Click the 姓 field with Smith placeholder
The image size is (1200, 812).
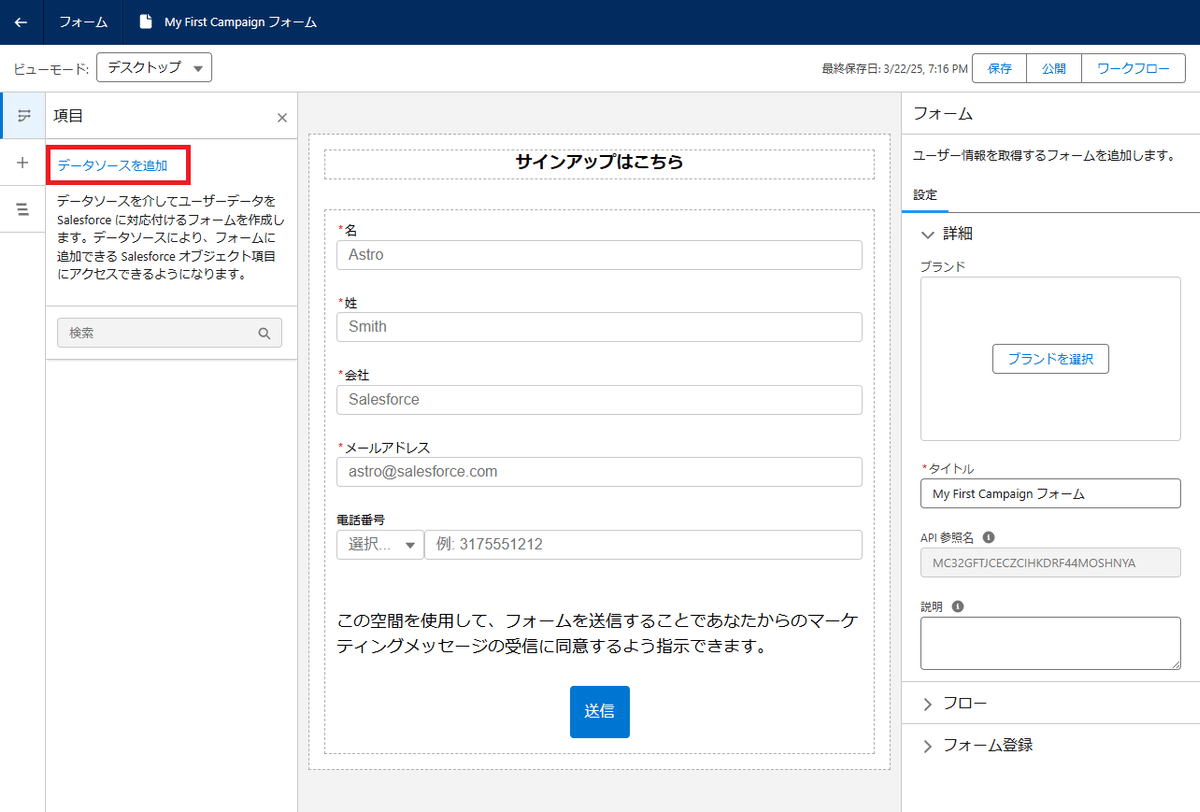click(599, 327)
